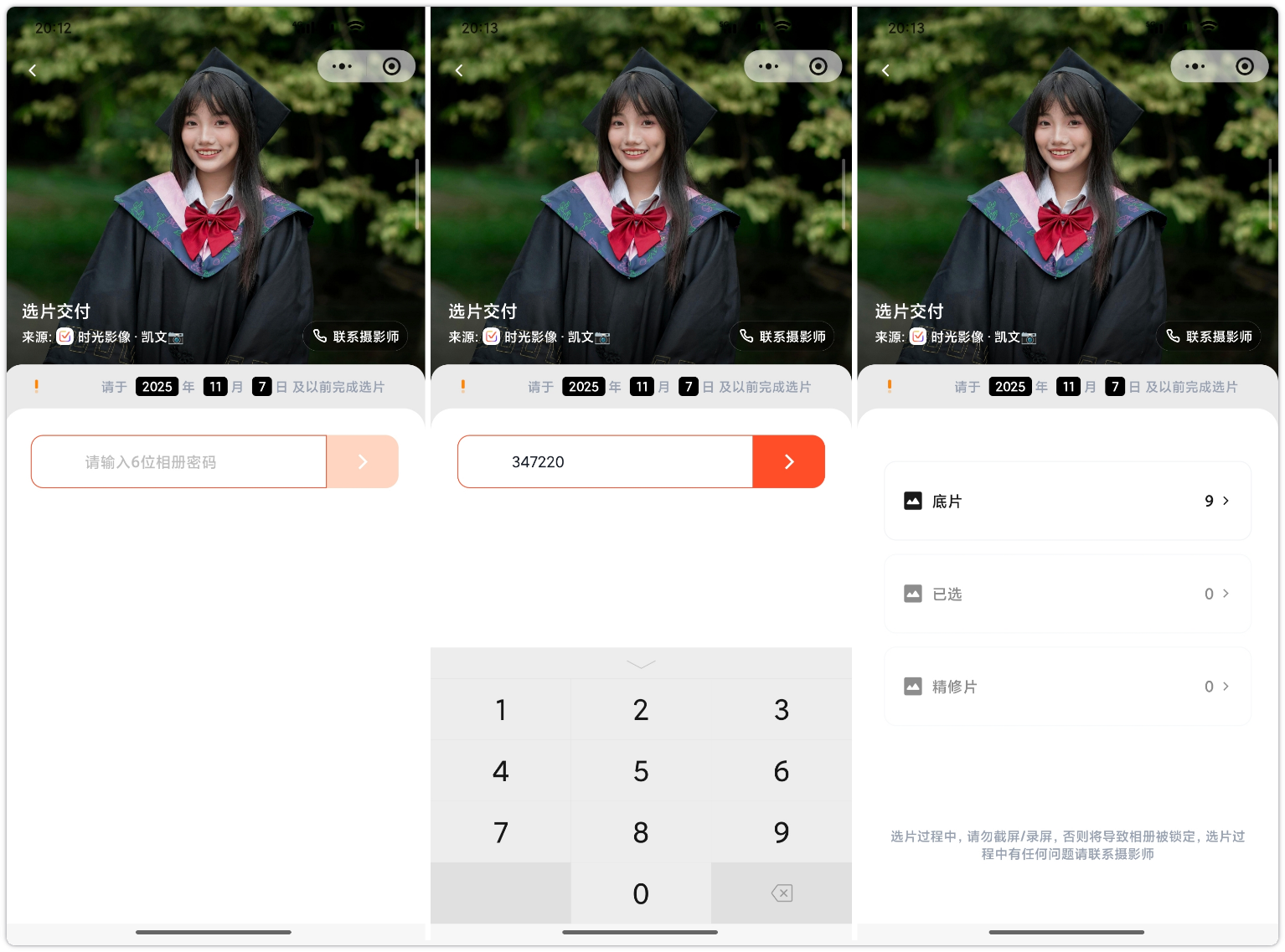Go back using the arrow on the keypad screen
The width and height of the screenshot is (1285, 952).
click(459, 70)
